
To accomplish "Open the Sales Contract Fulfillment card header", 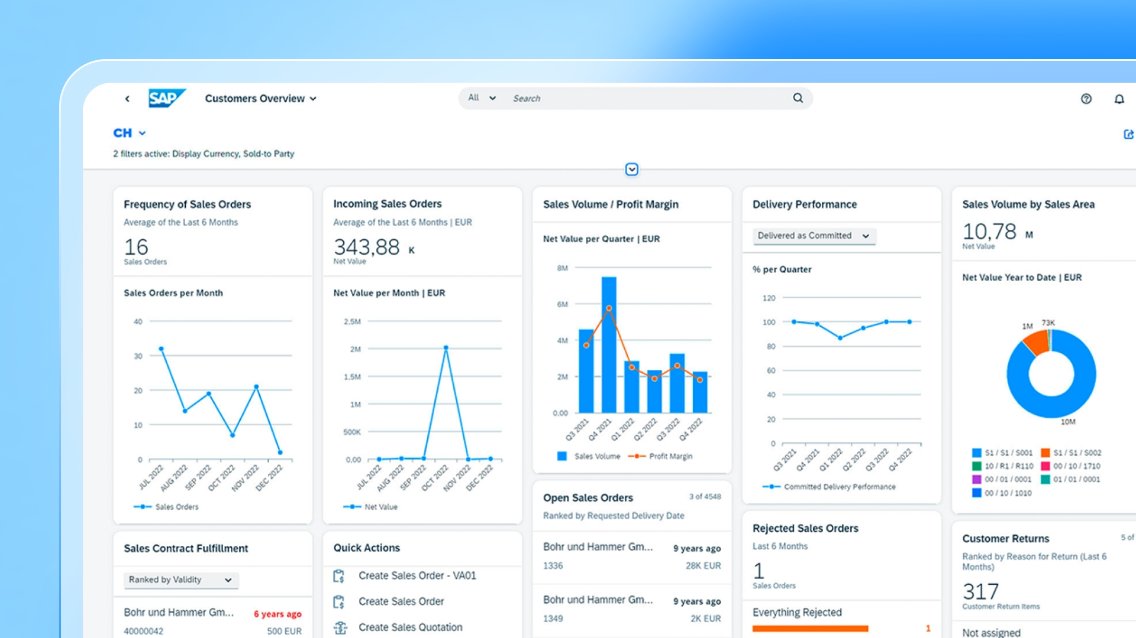I will tap(213, 548).
